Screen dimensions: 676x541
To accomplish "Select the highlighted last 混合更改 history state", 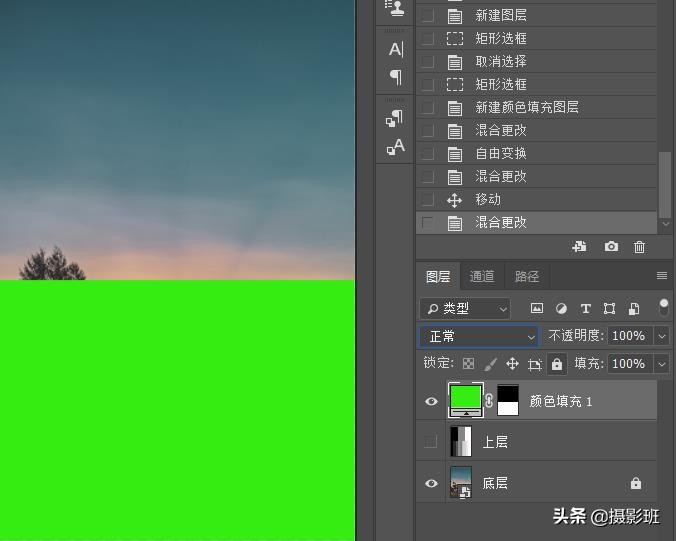I will 536,223.
